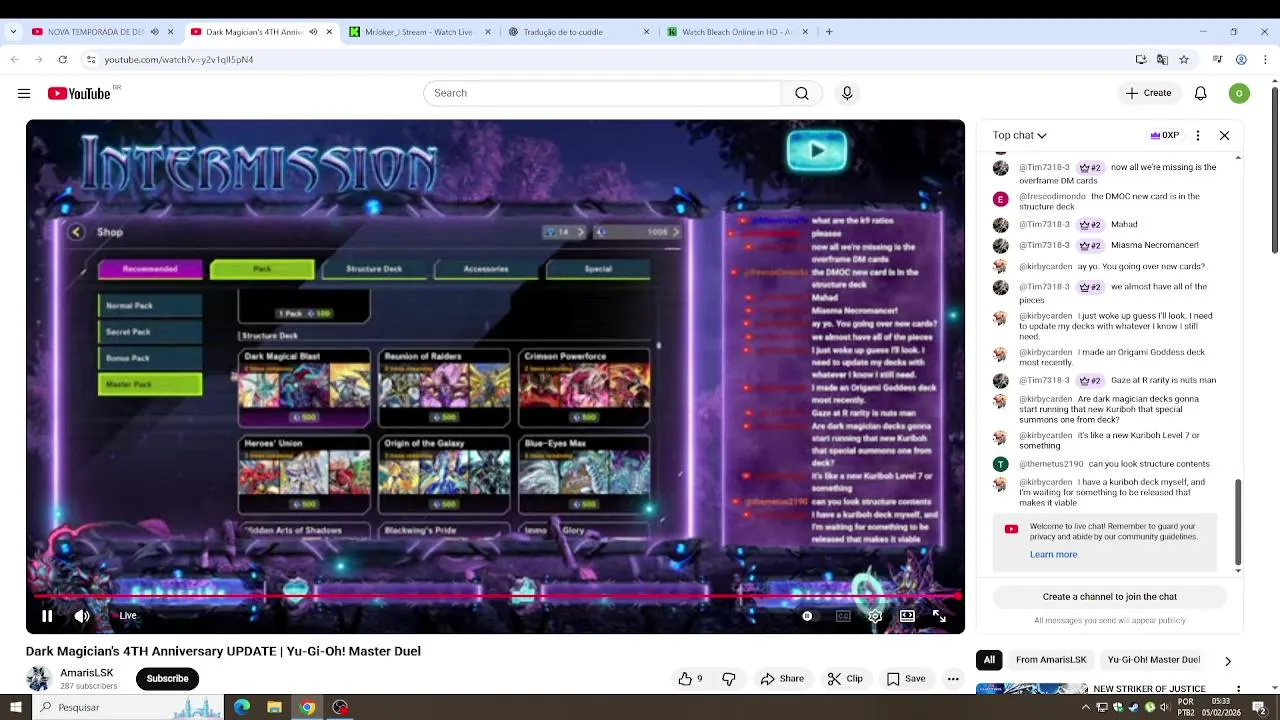Screen dimensions: 1280x720
Task: Expand the Top chat dropdown
Action: pos(1019,135)
